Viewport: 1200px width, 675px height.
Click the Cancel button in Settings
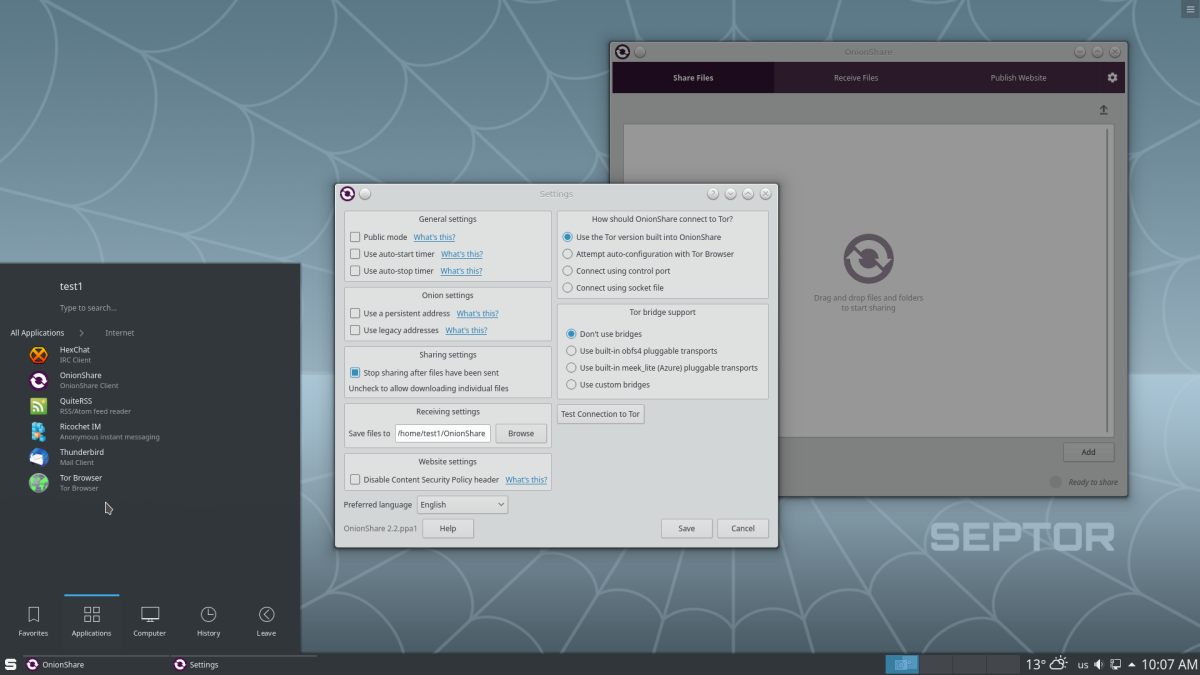(743, 528)
